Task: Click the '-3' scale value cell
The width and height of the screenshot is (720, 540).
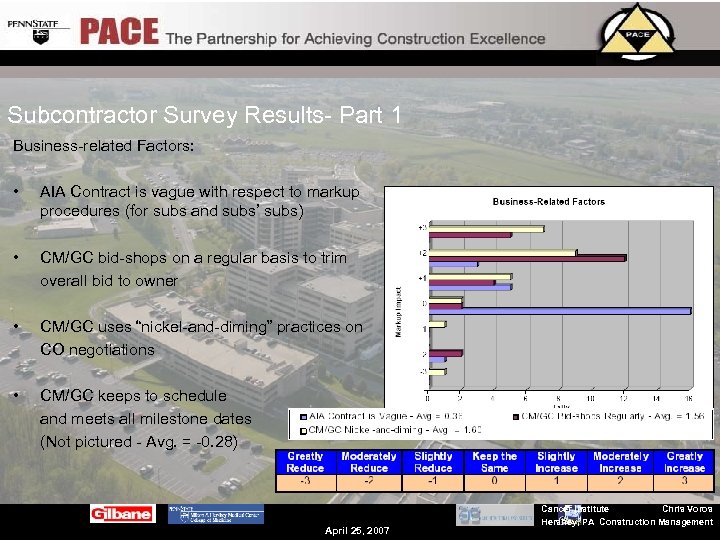Action: [305, 482]
